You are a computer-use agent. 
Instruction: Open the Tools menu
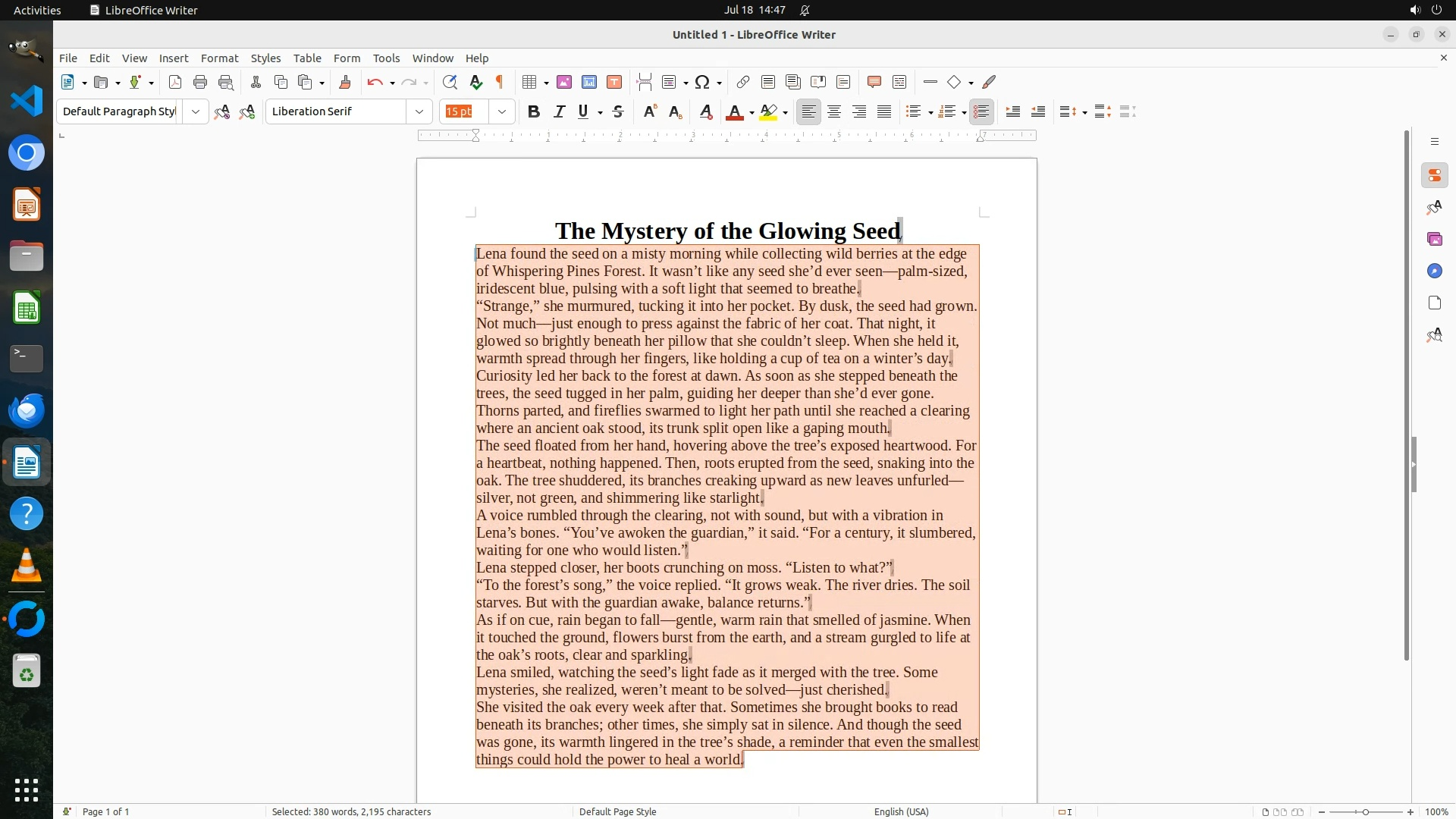386,58
